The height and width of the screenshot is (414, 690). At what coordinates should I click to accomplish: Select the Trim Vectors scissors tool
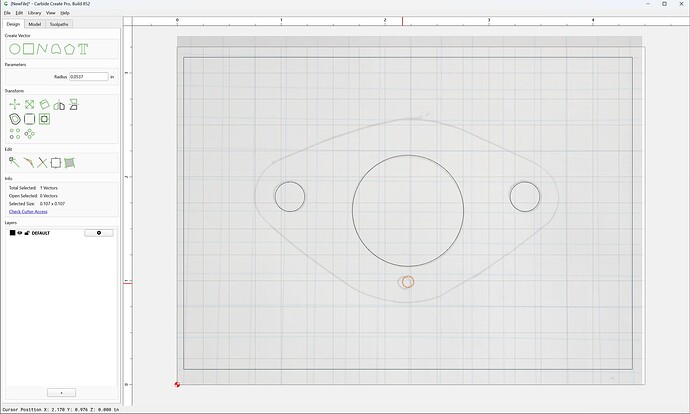[42, 163]
